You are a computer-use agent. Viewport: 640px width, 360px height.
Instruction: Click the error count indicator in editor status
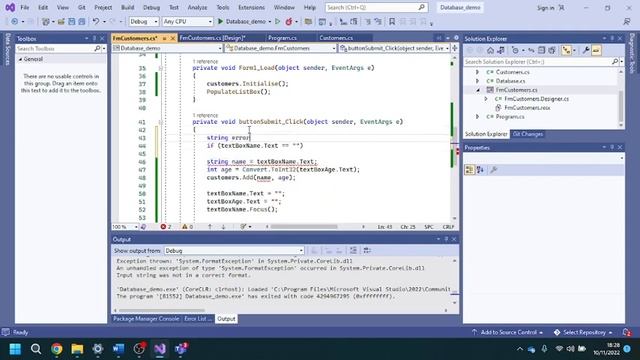click(166, 227)
